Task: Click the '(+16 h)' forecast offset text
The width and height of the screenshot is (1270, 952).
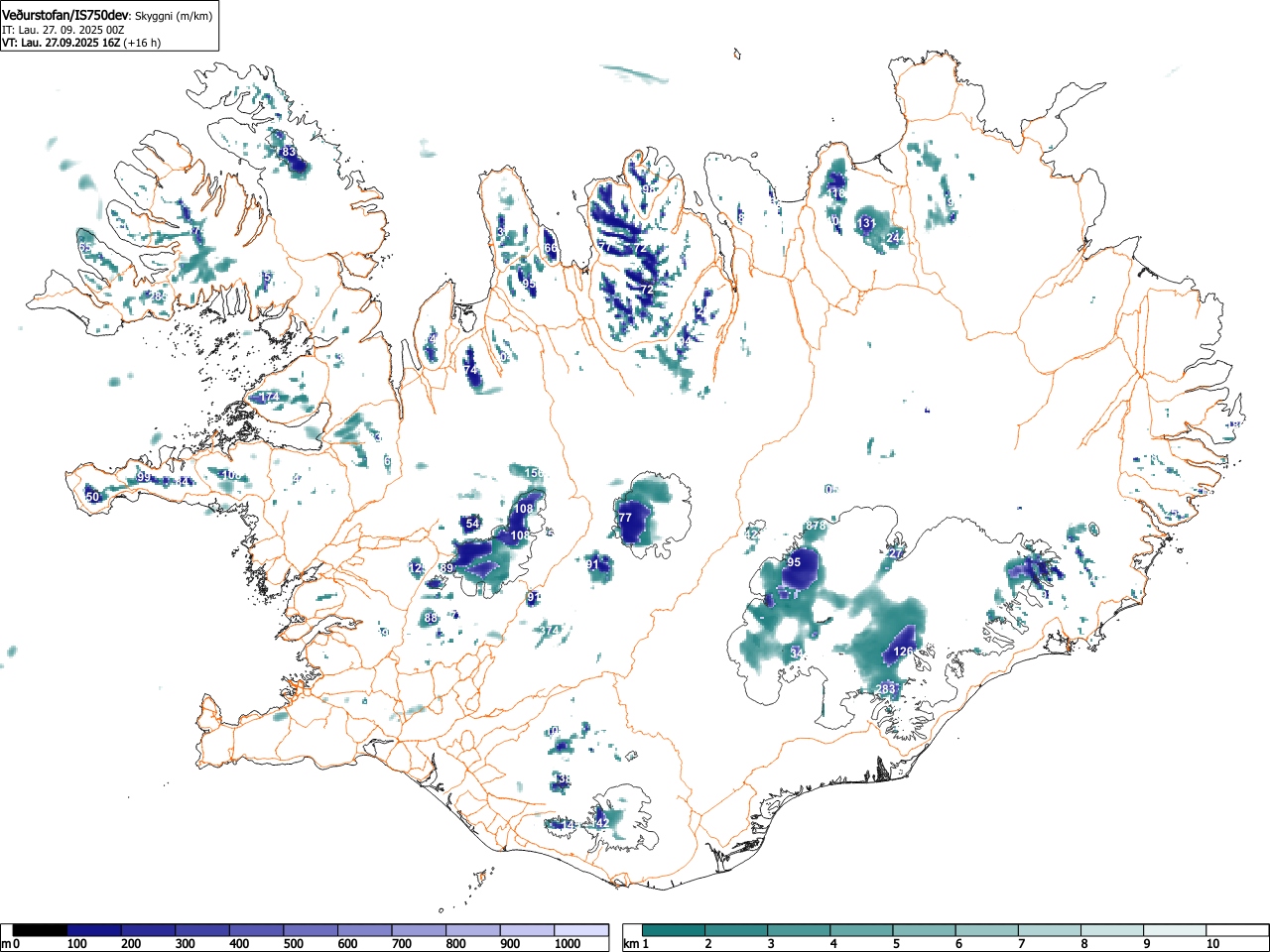Action: click(x=143, y=43)
